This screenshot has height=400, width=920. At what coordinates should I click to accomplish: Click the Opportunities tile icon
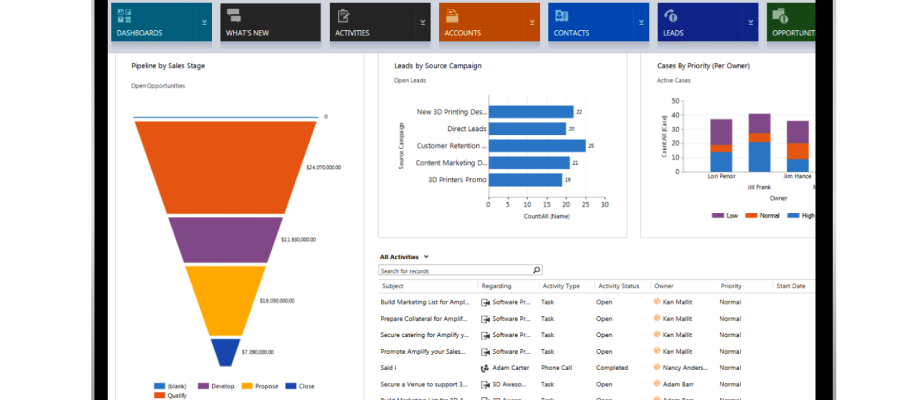pos(779,16)
